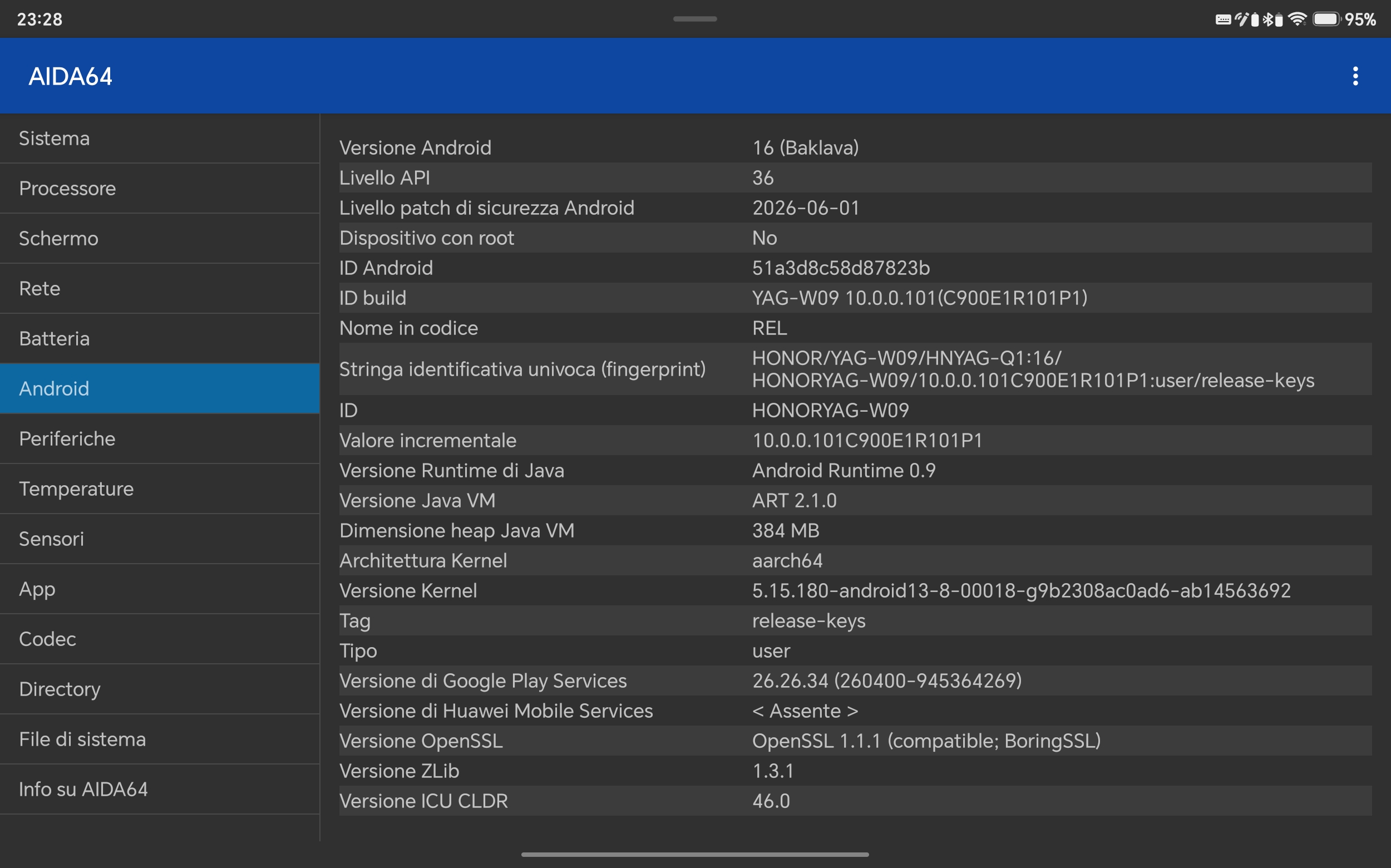Select kernel version starting "5.15.180-android13"
This screenshot has height=868, width=1391.
pyautogui.click(x=1022, y=591)
